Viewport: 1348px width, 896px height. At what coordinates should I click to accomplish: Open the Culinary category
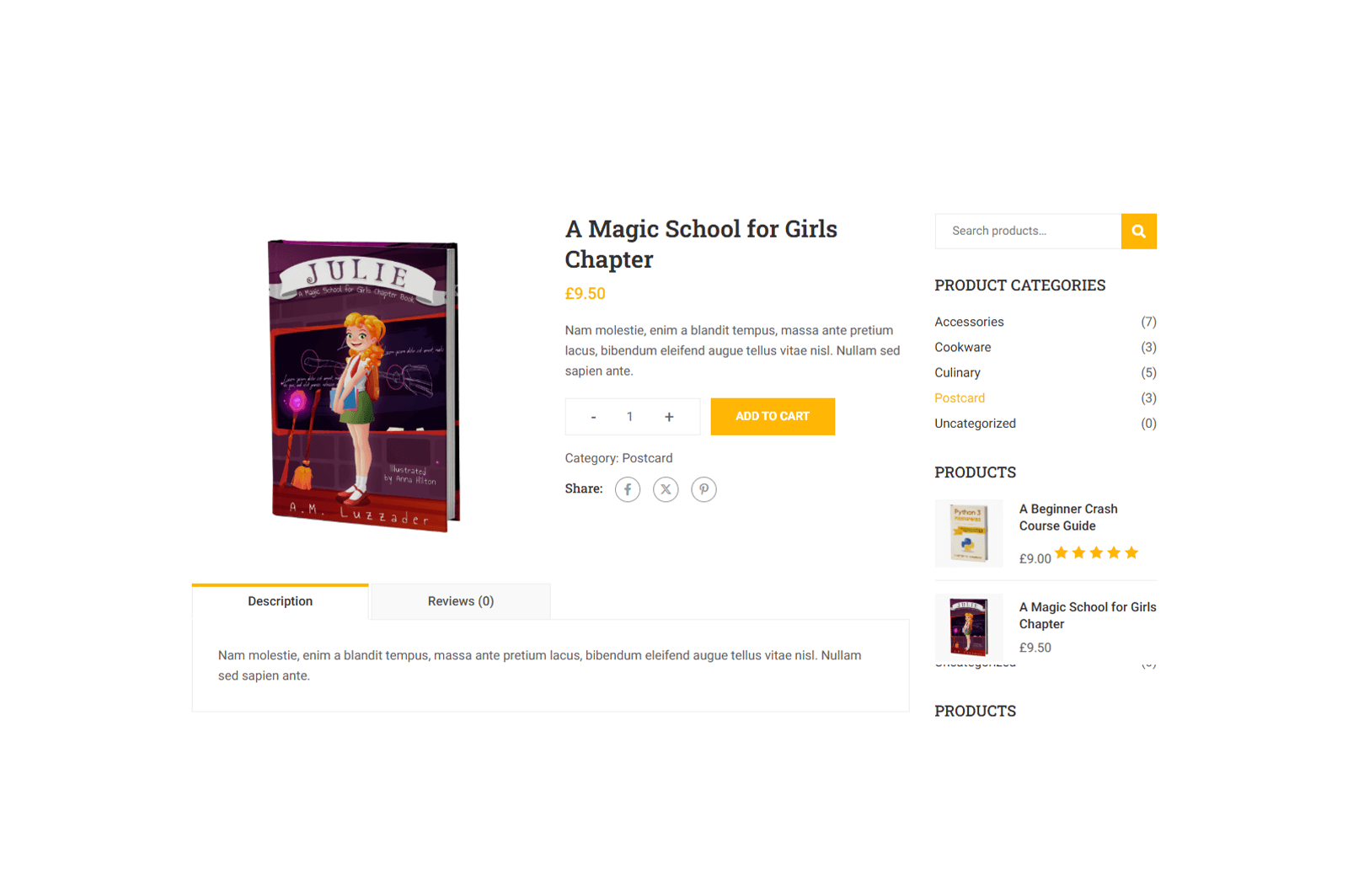[957, 372]
